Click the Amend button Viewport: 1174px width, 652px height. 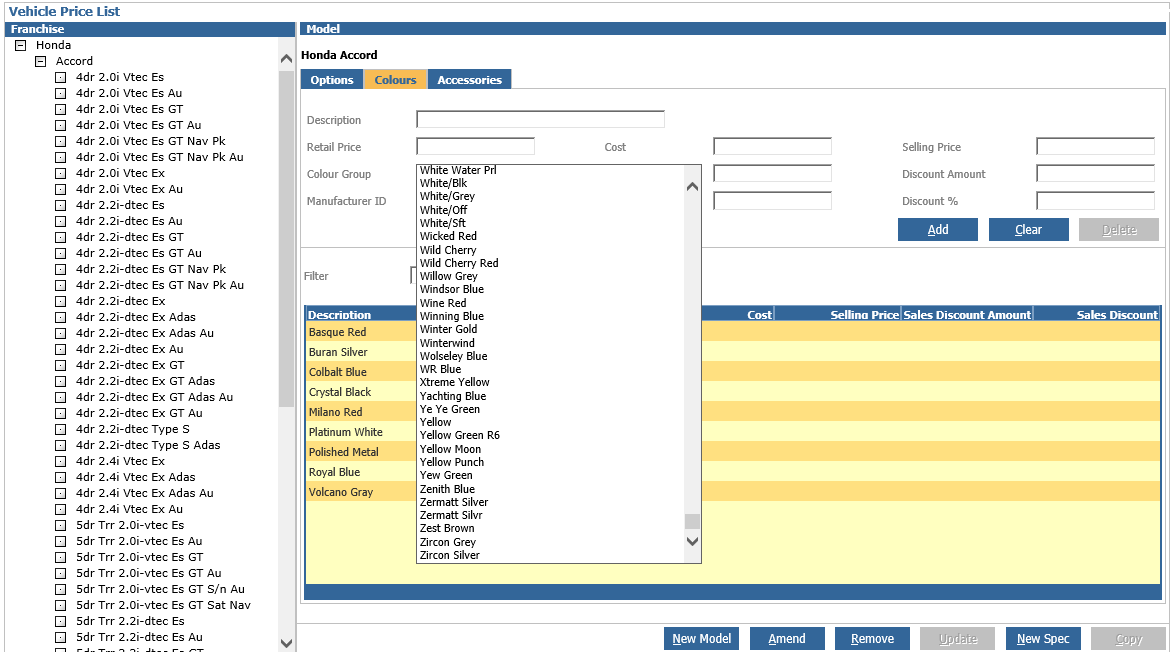(x=787, y=639)
